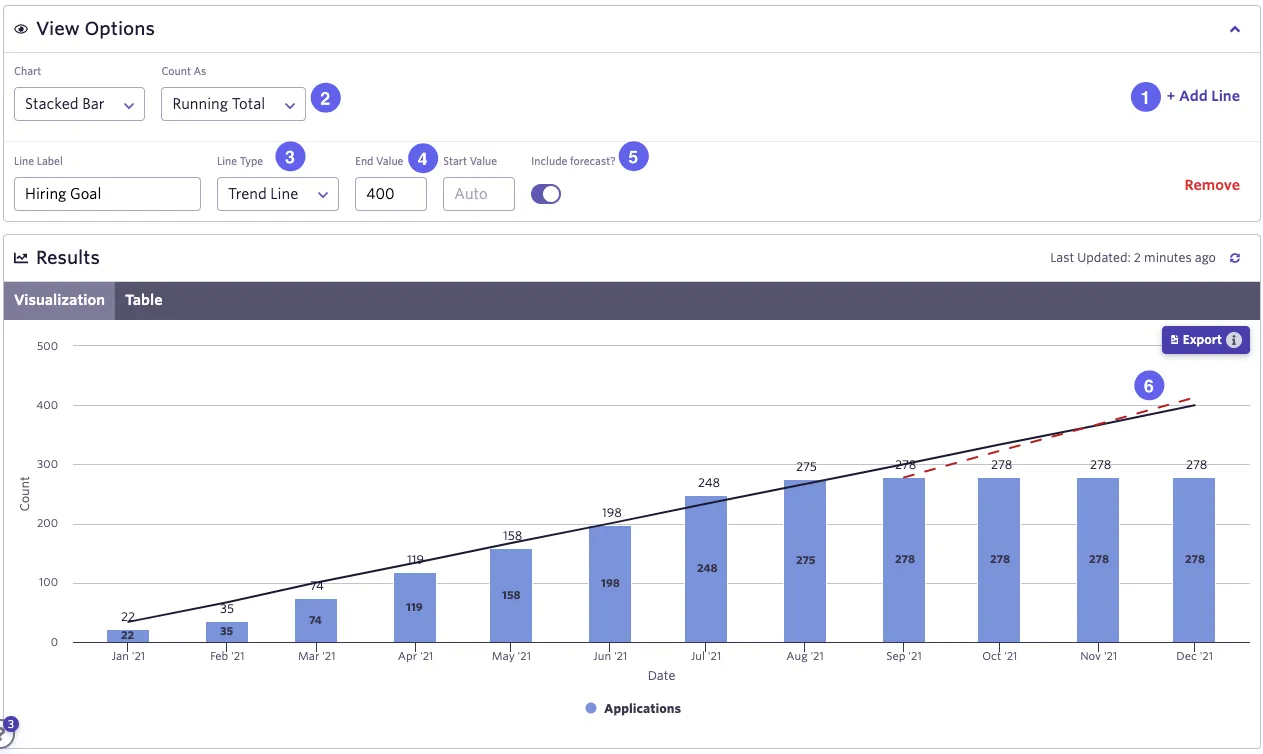Open the Count As Running Total dropdown
The height and width of the screenshot is (754, 1263).
click(233, 104)
